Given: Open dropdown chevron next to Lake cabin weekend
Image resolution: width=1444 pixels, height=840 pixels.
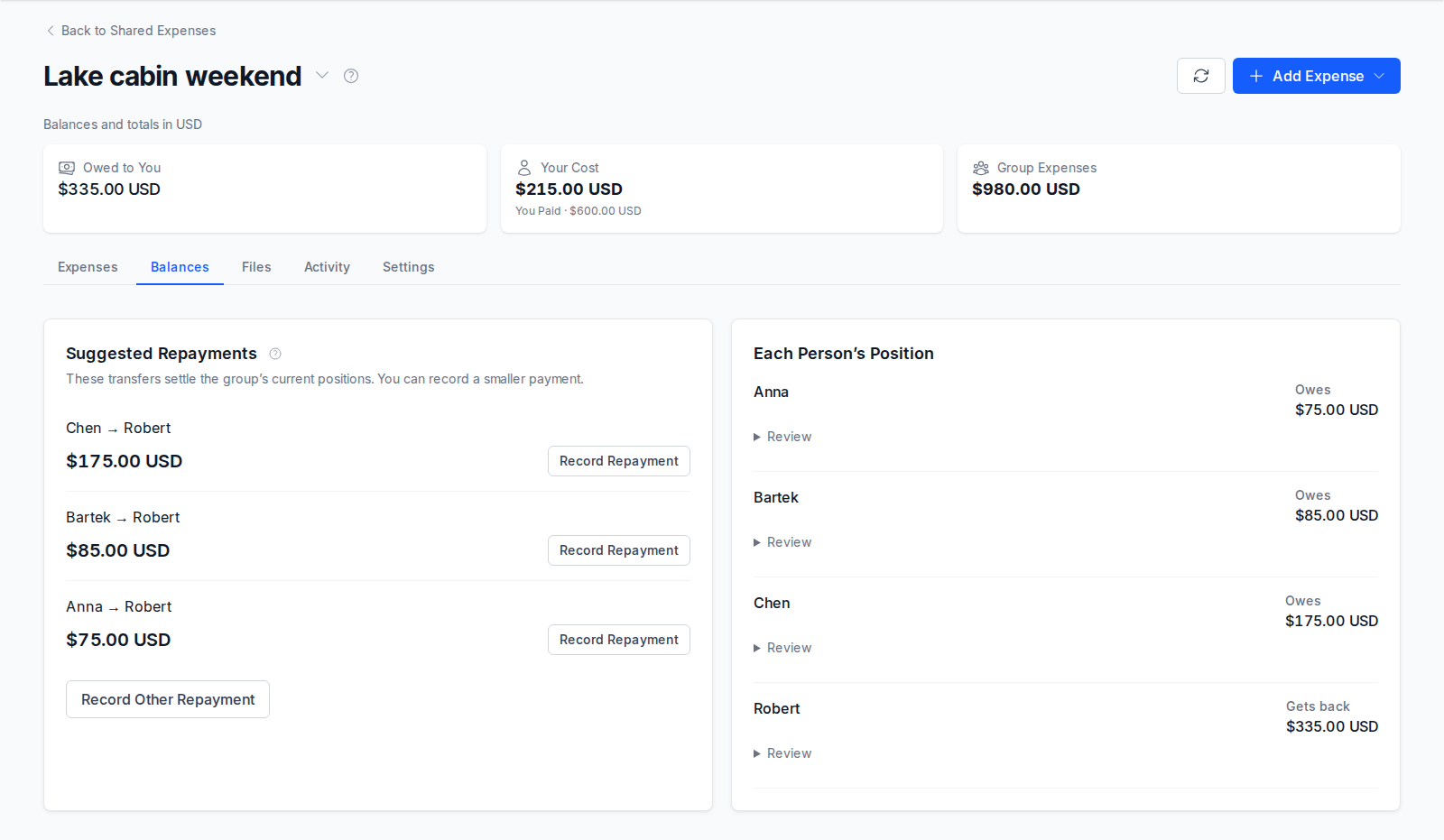Looking at the screenshot, I should [322, 76].
